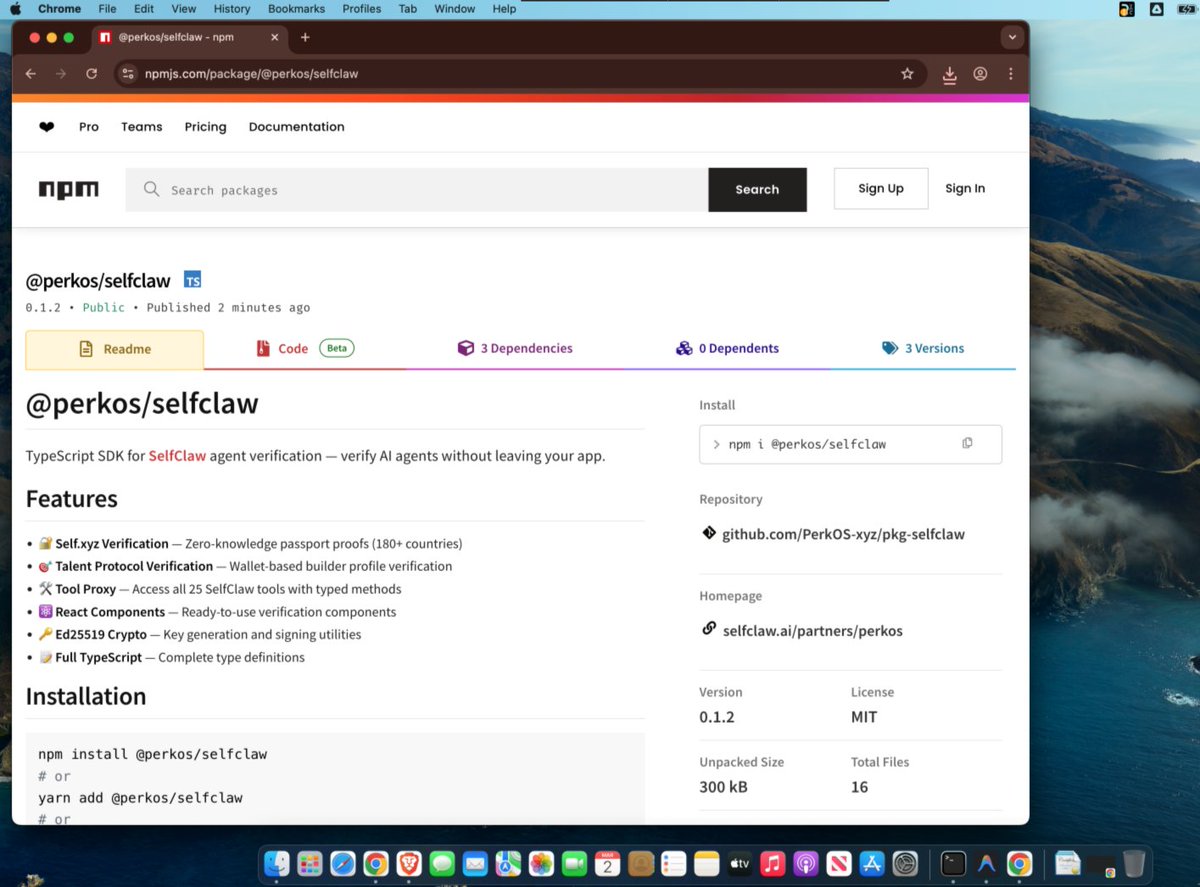Open the File menu
The image size is (1200, 887).
coord(107,9)
